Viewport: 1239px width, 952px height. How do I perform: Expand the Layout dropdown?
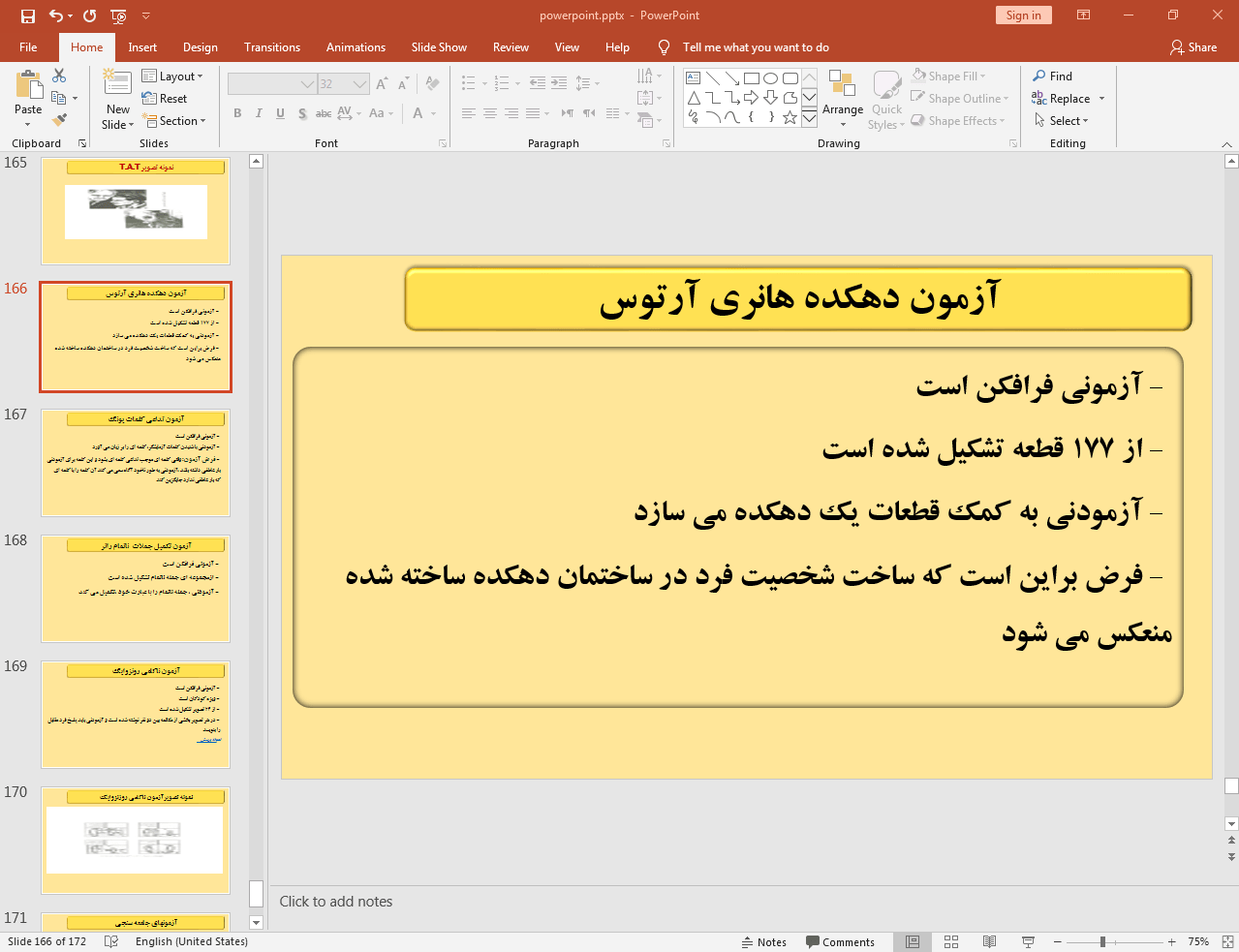click(x=172, y=76)
